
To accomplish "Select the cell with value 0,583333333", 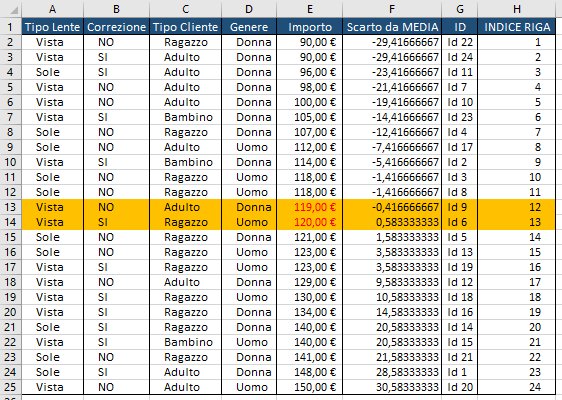I will pos(392,222).
